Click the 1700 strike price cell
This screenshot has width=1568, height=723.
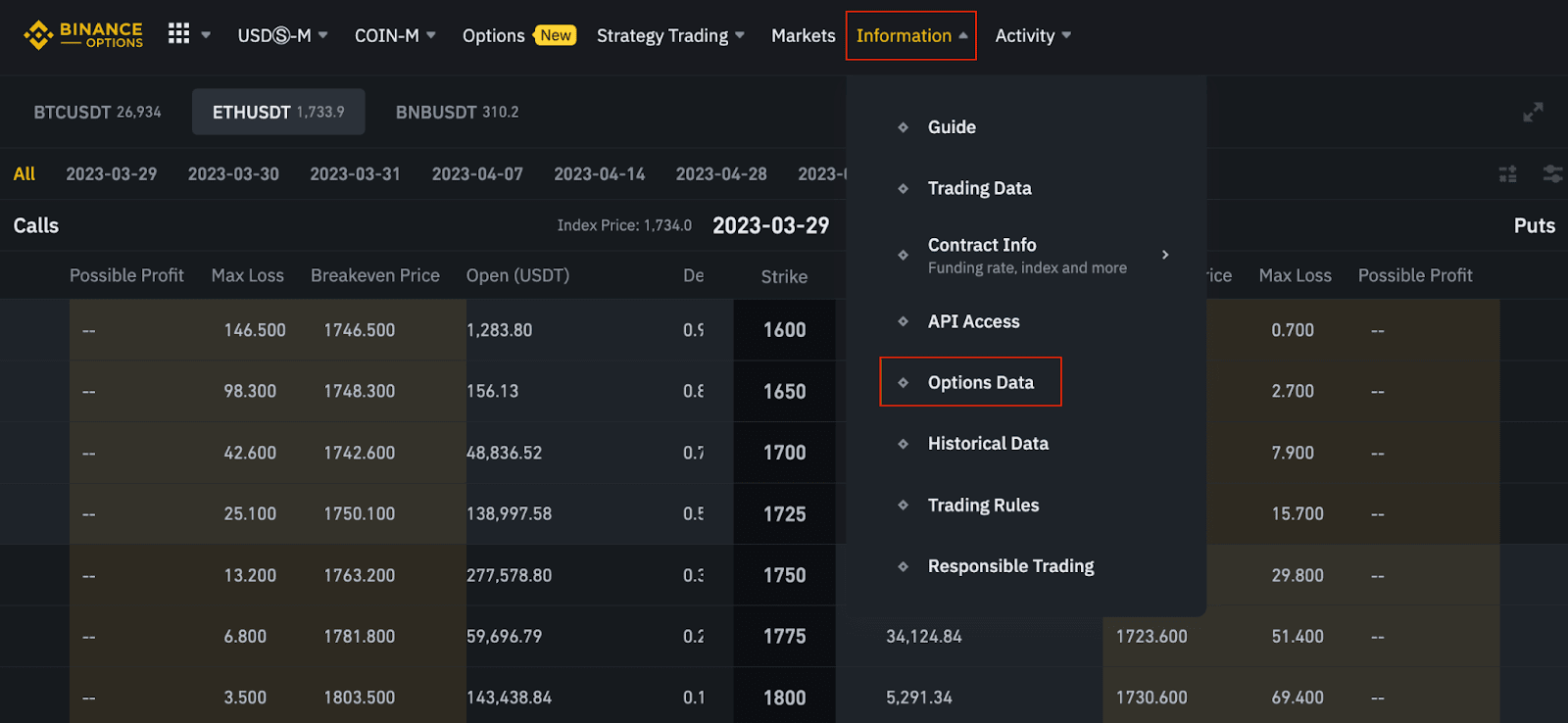tap(784, 453)
